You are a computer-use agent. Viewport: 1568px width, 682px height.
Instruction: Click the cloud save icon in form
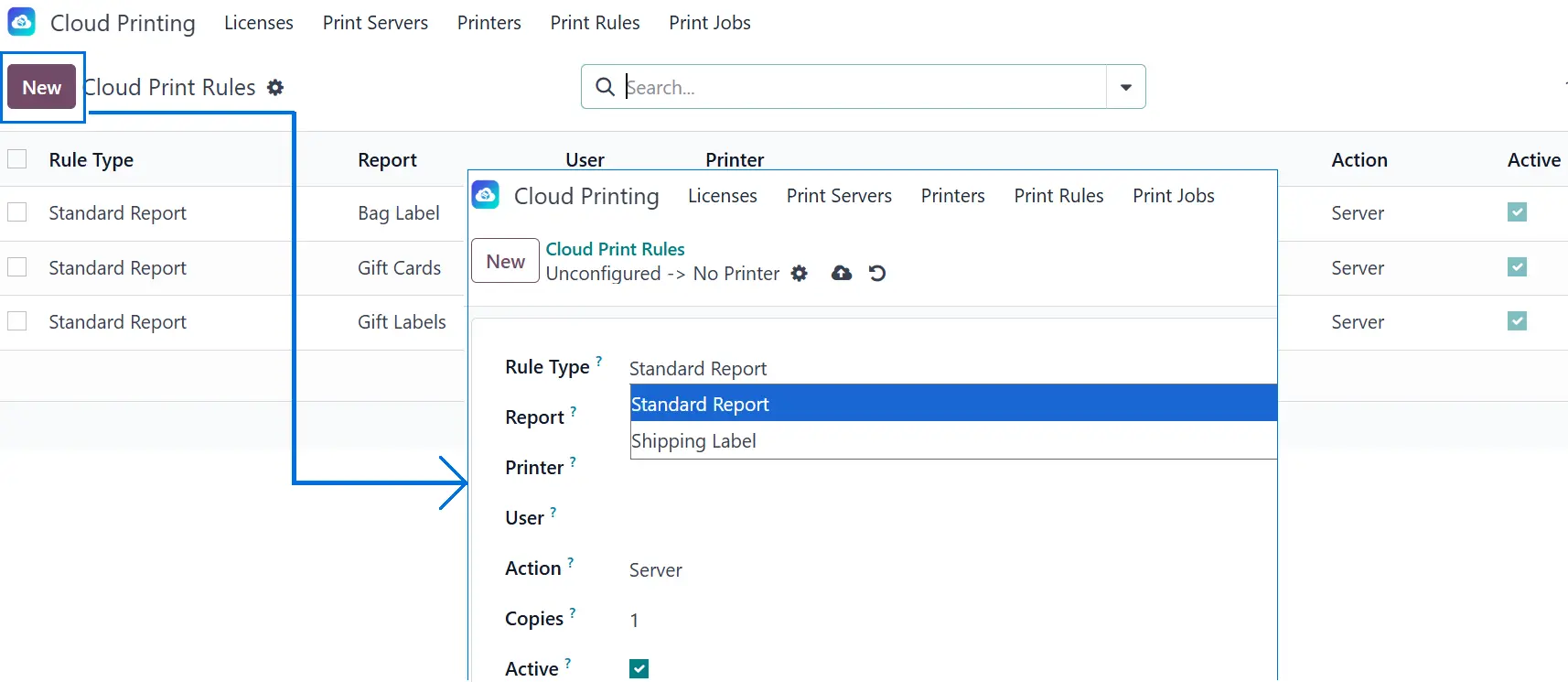(x=841, y=273)
